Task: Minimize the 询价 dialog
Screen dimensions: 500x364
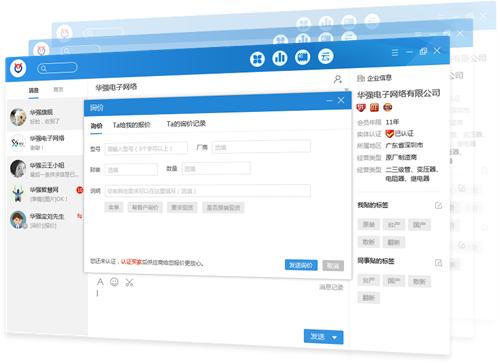Action: 329,100
